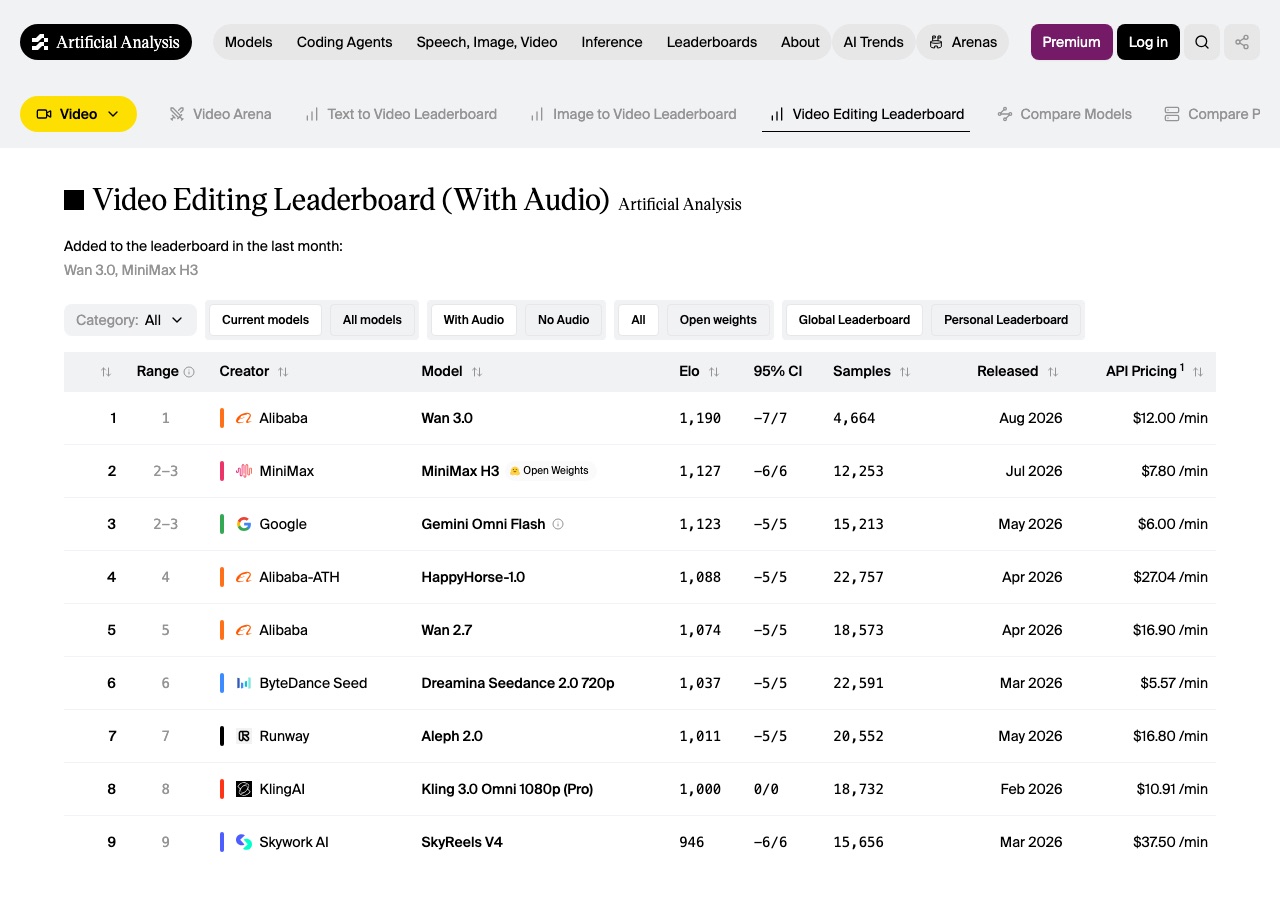Image resolution: width=1280 pixels, height=900 pixels.
Task: Select the Personal Leaderboard option
Action: [x=1006, y=320]
